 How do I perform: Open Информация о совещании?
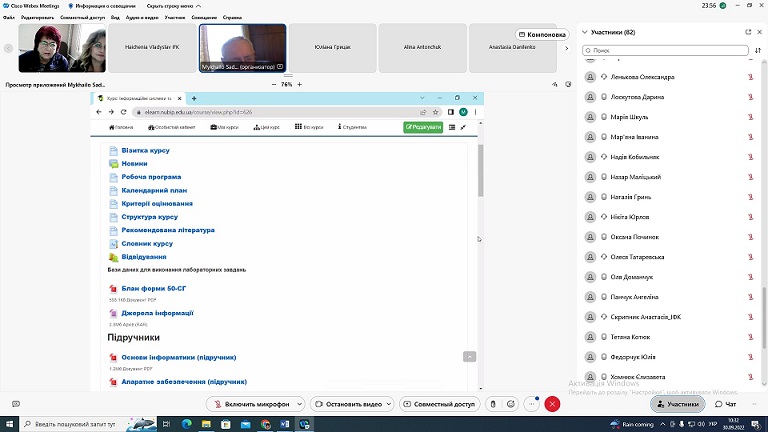pos(102,6)
